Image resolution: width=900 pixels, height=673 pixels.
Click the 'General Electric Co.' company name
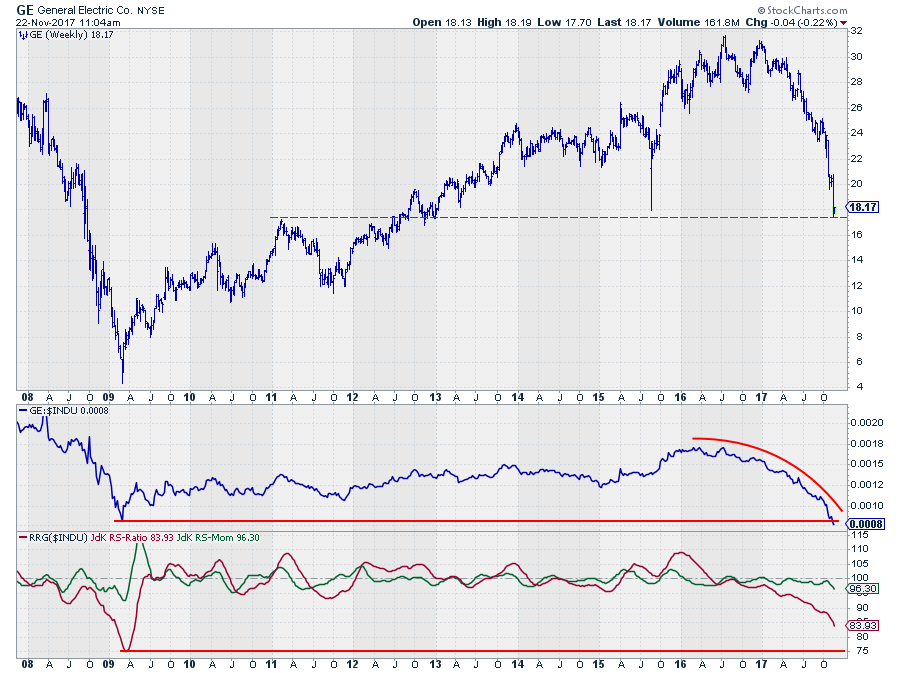click(x=84, y=10)
